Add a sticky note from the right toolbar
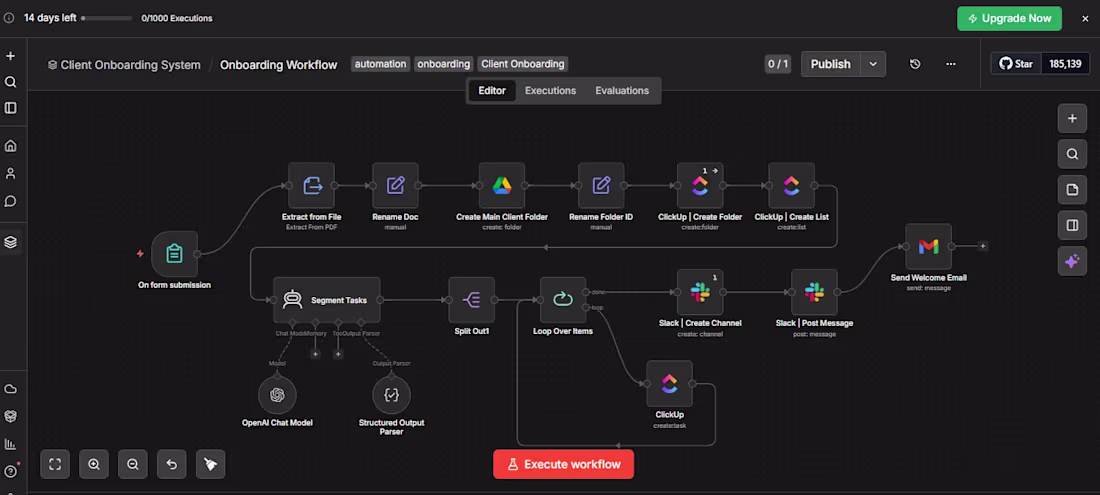 [1072, 190]
